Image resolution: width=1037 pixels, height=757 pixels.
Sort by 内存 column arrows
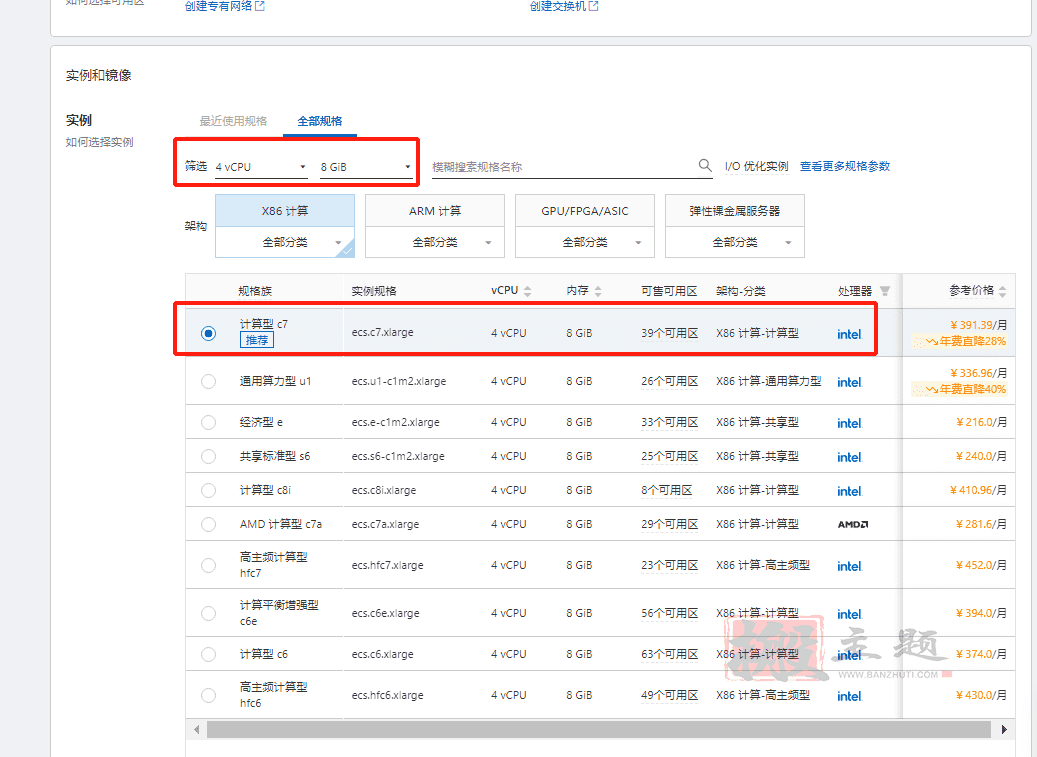(x=598, y=291)
